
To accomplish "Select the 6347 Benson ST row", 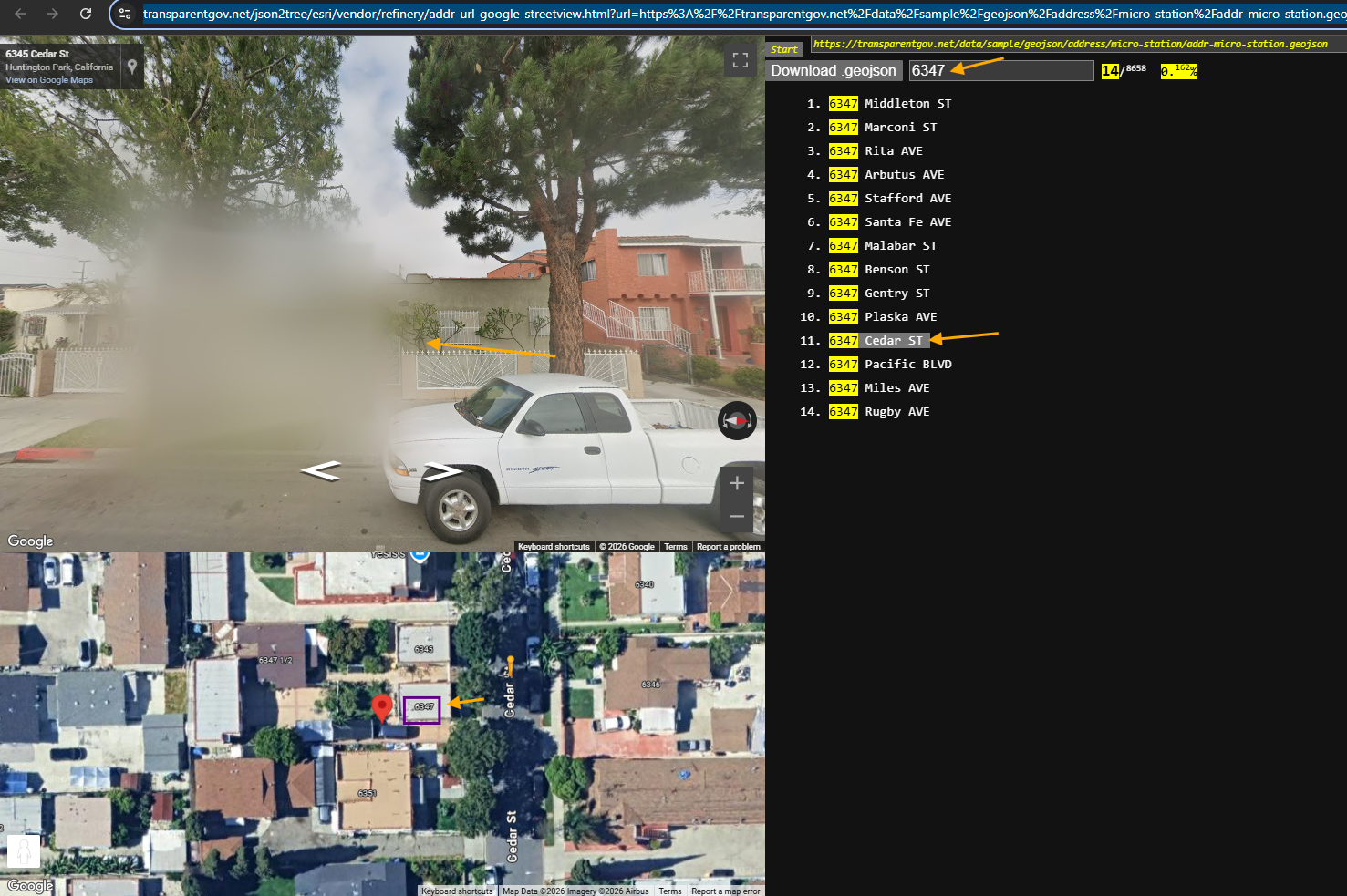I will 879,270.
